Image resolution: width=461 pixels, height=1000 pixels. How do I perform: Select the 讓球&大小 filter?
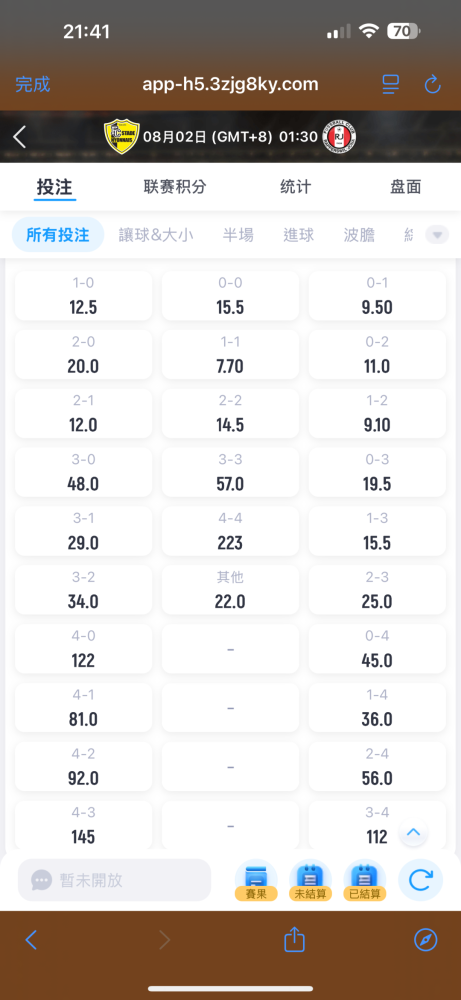(156, 235)
